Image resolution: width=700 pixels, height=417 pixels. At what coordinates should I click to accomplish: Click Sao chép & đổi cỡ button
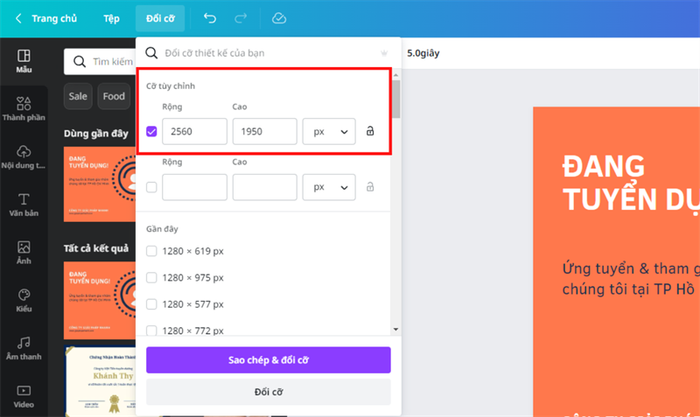(x=268, y=360)
